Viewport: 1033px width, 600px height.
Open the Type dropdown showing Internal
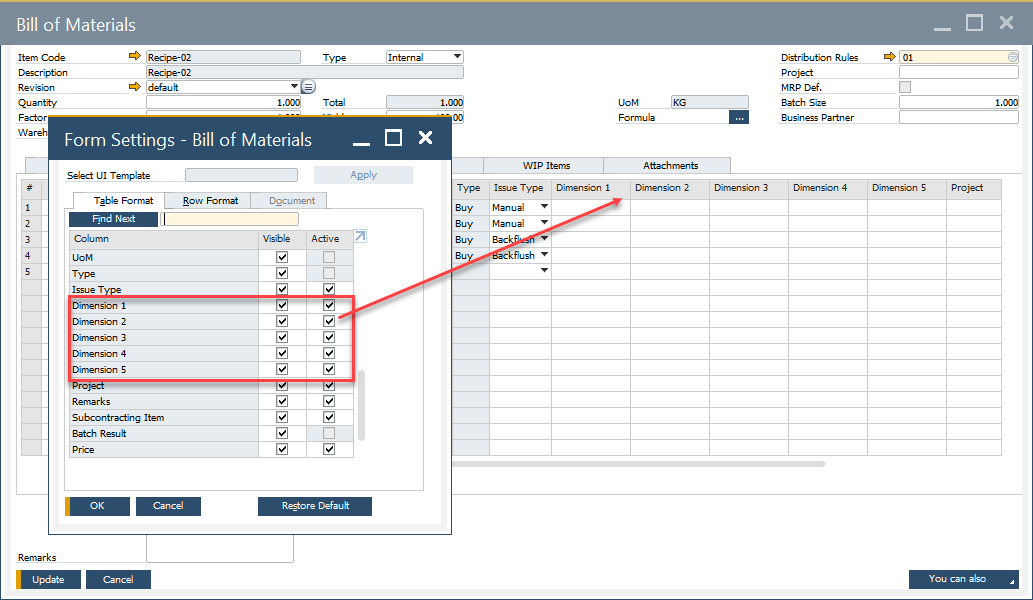pos(457,57)
